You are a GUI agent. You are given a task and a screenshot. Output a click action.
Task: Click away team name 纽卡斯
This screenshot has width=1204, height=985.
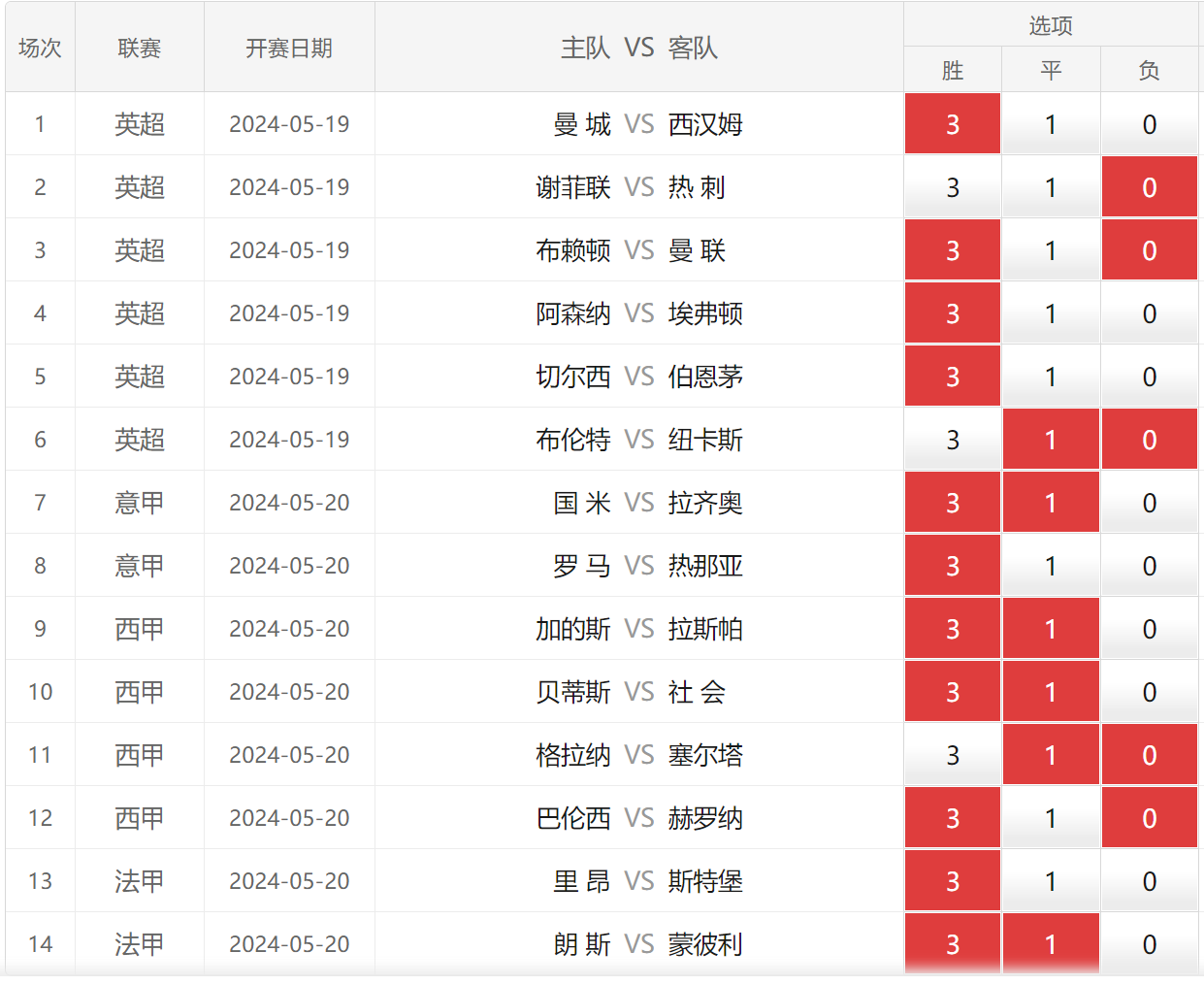[705, 440]
